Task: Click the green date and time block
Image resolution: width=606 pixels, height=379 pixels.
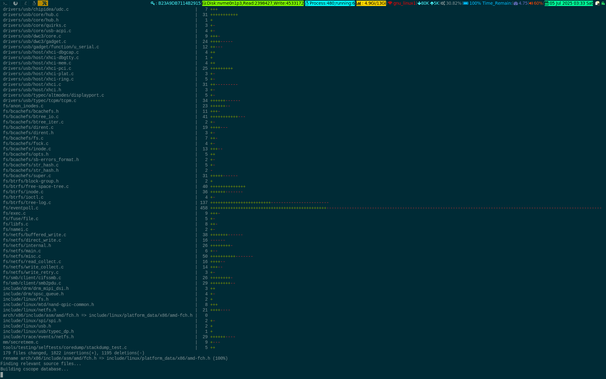Action: click(x=569, y=3)
